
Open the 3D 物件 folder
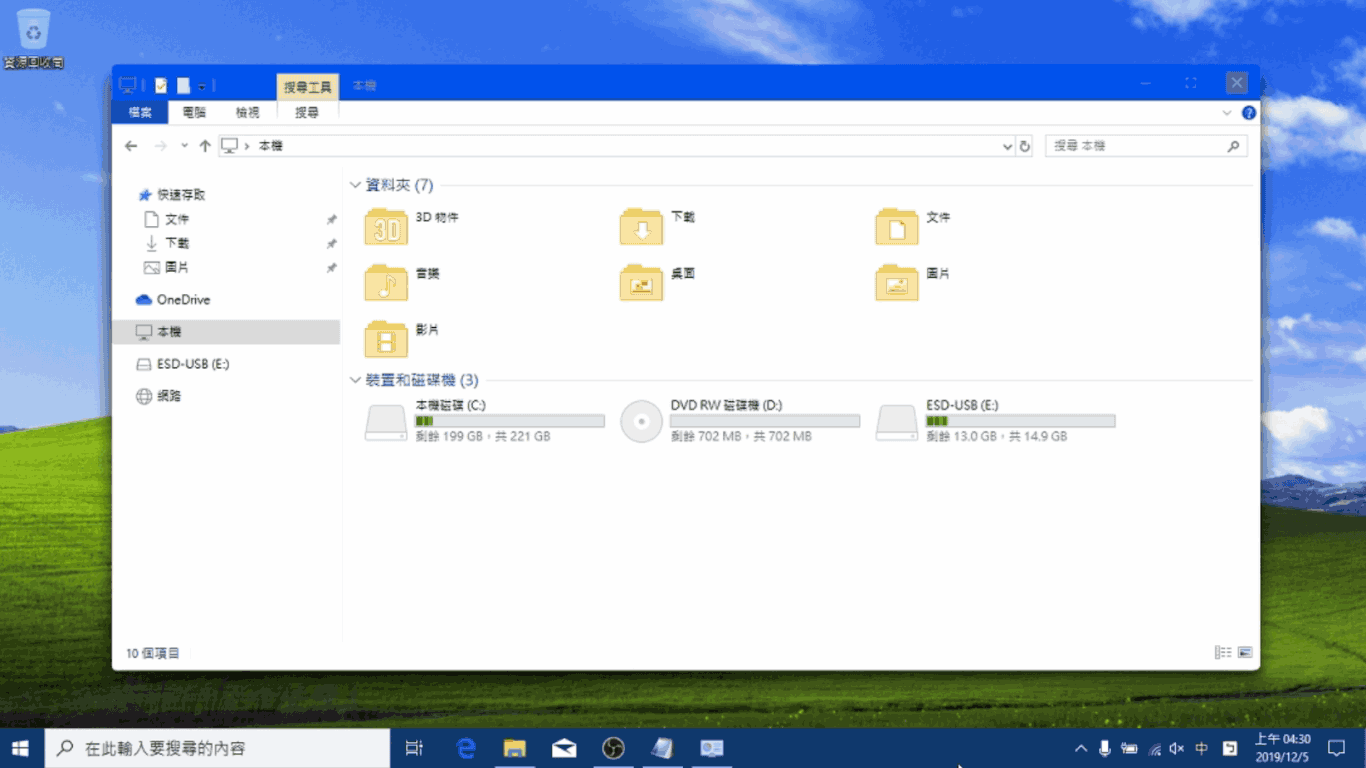pos(412,227)
